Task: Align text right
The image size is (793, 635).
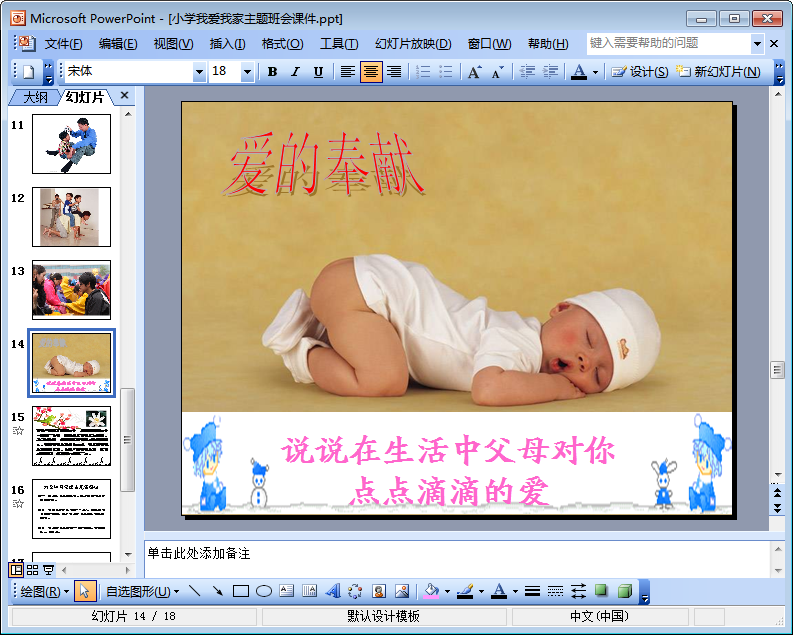Action: pos(394,72)
